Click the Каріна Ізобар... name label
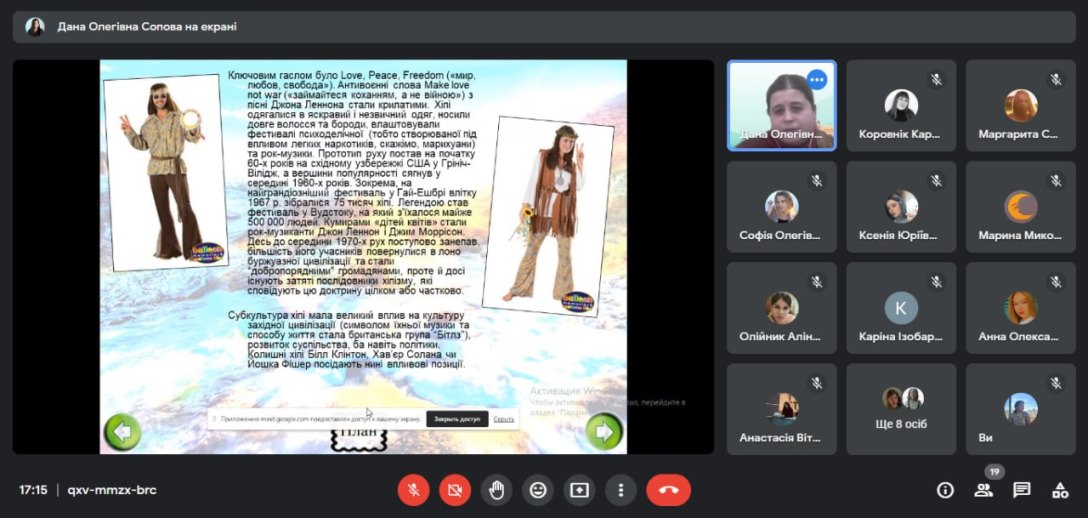 tap(901, 336)
